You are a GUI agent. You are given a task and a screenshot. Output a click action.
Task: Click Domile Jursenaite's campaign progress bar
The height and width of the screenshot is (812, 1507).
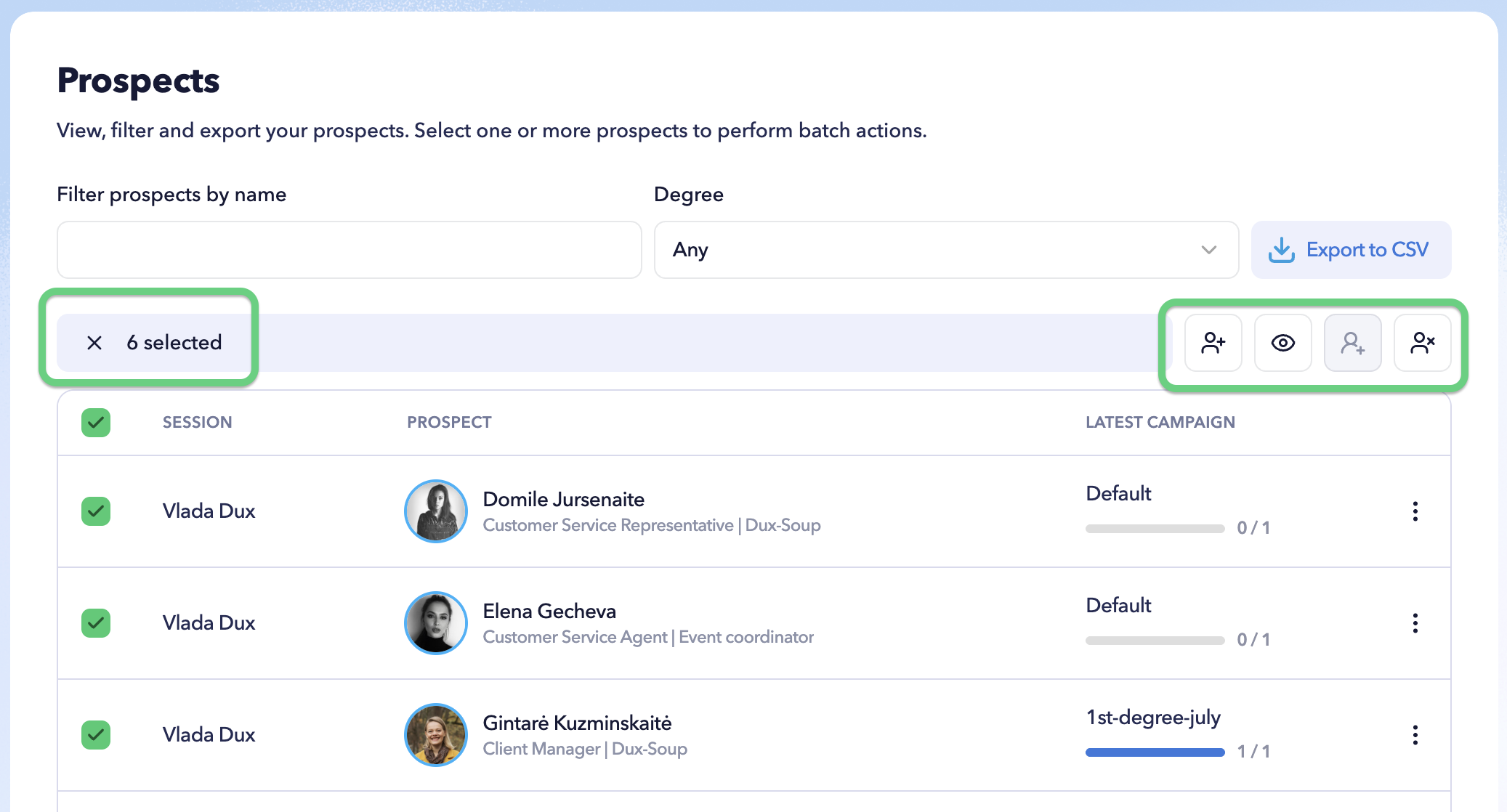[x=1155, y=529]
